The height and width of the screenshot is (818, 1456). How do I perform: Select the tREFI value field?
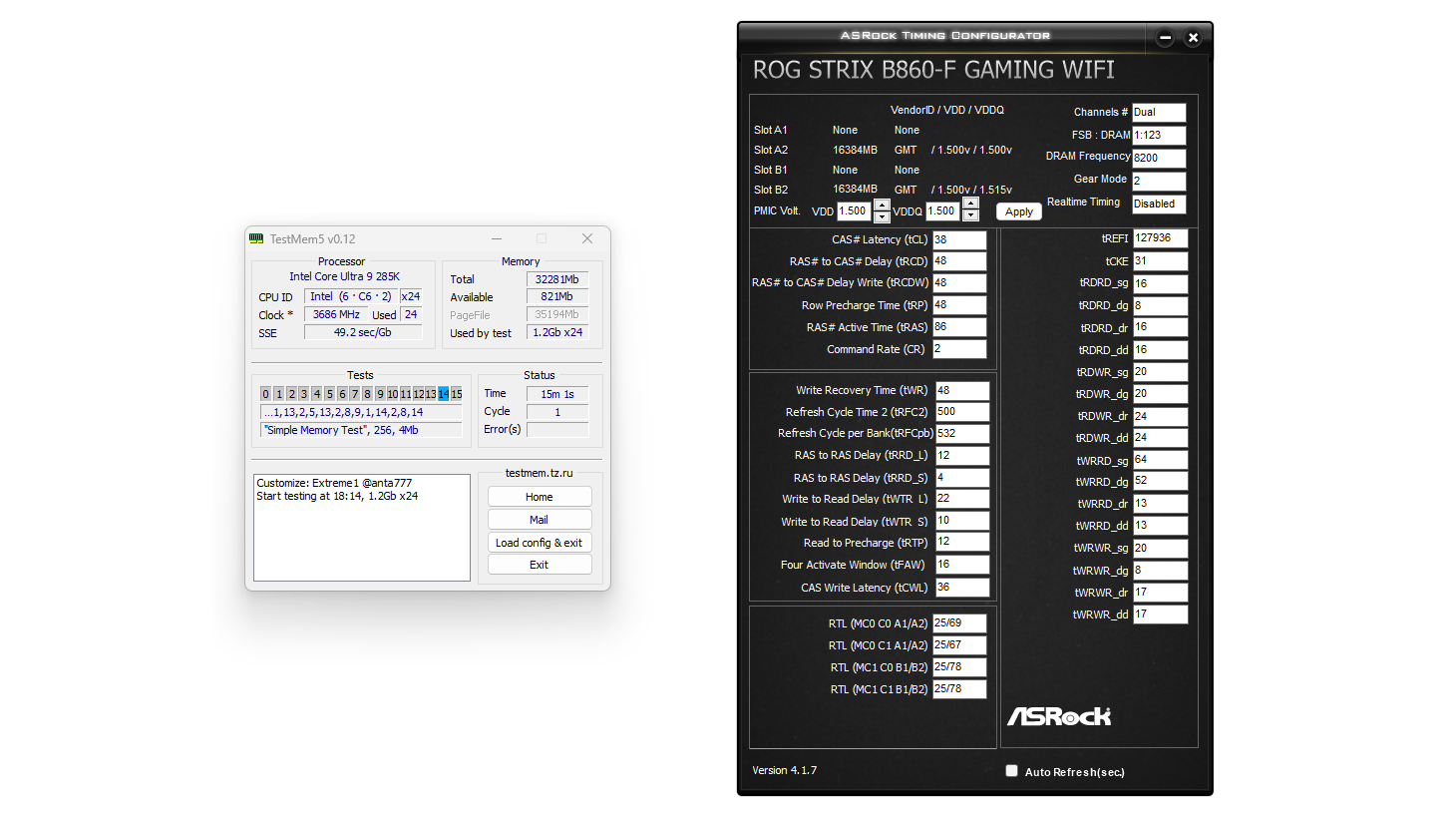tap(1160, 237)
